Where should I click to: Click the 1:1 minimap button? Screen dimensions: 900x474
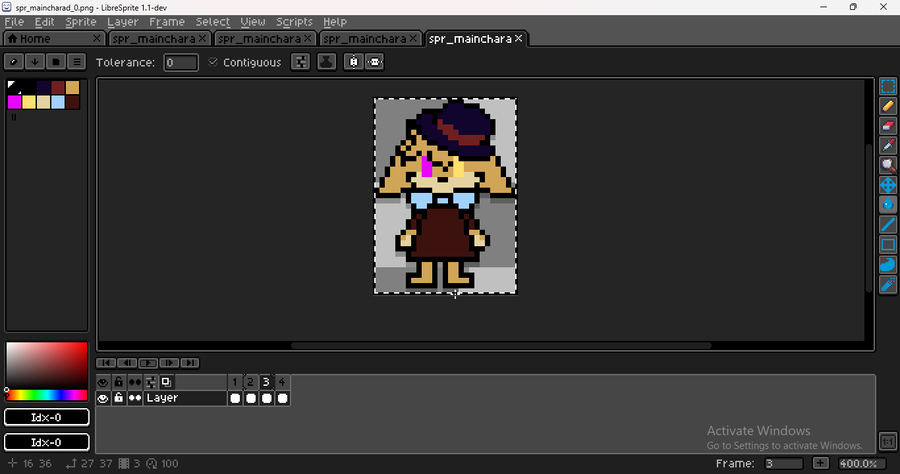pyautogui.click(x=888, y=441)
